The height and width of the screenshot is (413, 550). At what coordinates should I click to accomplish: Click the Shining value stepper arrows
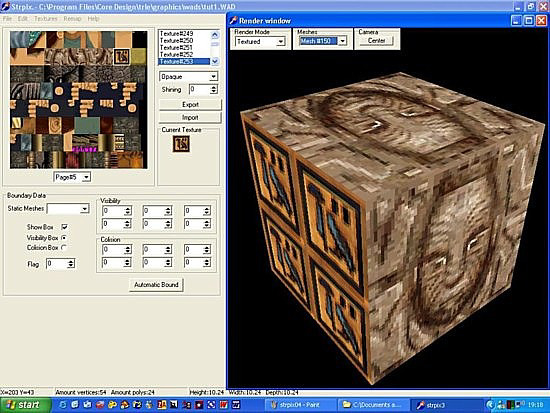(213, 89)
